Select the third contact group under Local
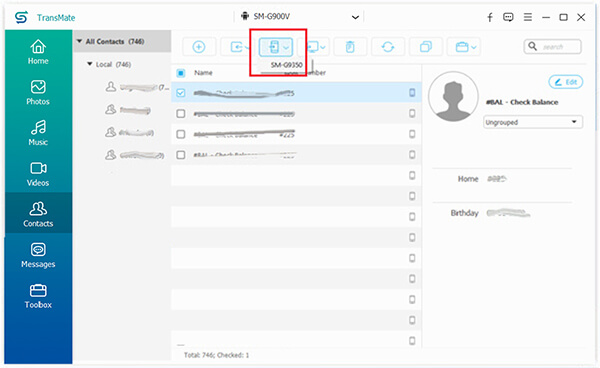Screen dimensions: 600x368 point(130,133)
